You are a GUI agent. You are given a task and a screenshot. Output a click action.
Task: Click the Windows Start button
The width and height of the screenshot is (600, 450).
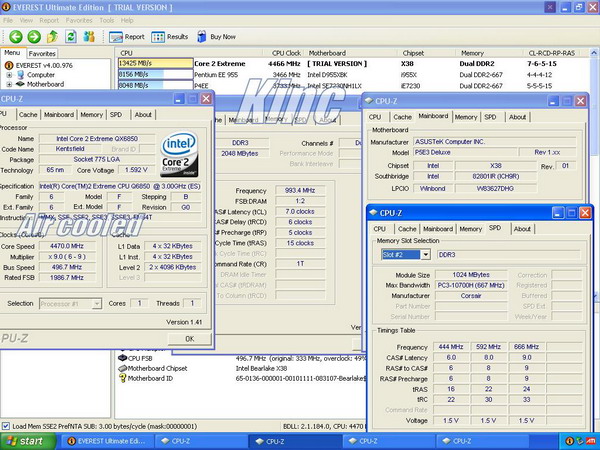tap(24, 440)
